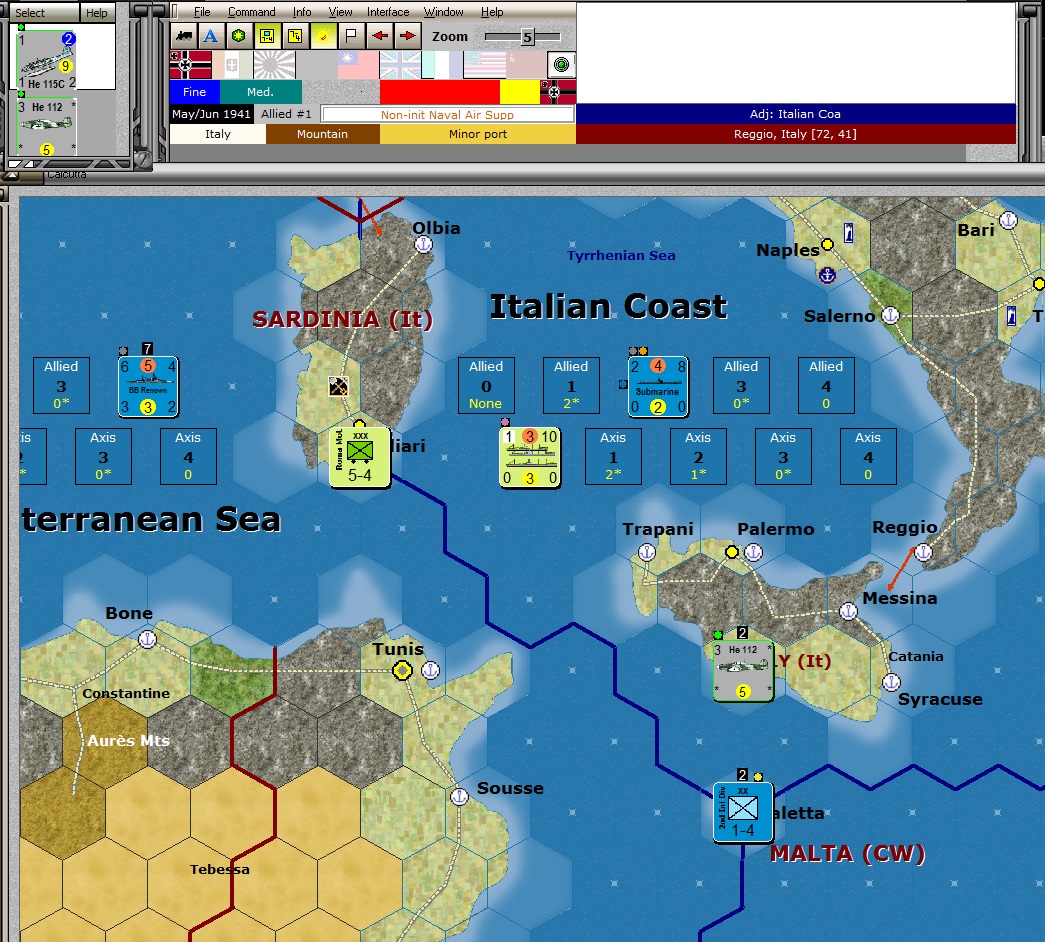Click the Allied 4 sea box in Italian Coast
The image size is (1045, 942).
point(826,385)
